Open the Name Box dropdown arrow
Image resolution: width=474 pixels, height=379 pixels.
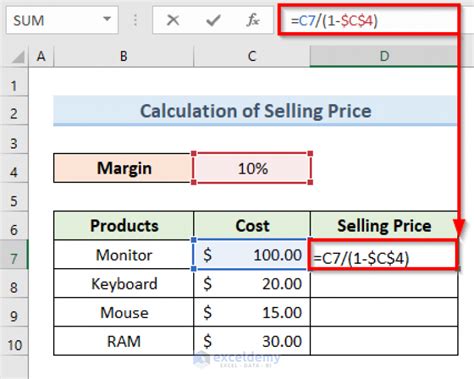point(107,19)
